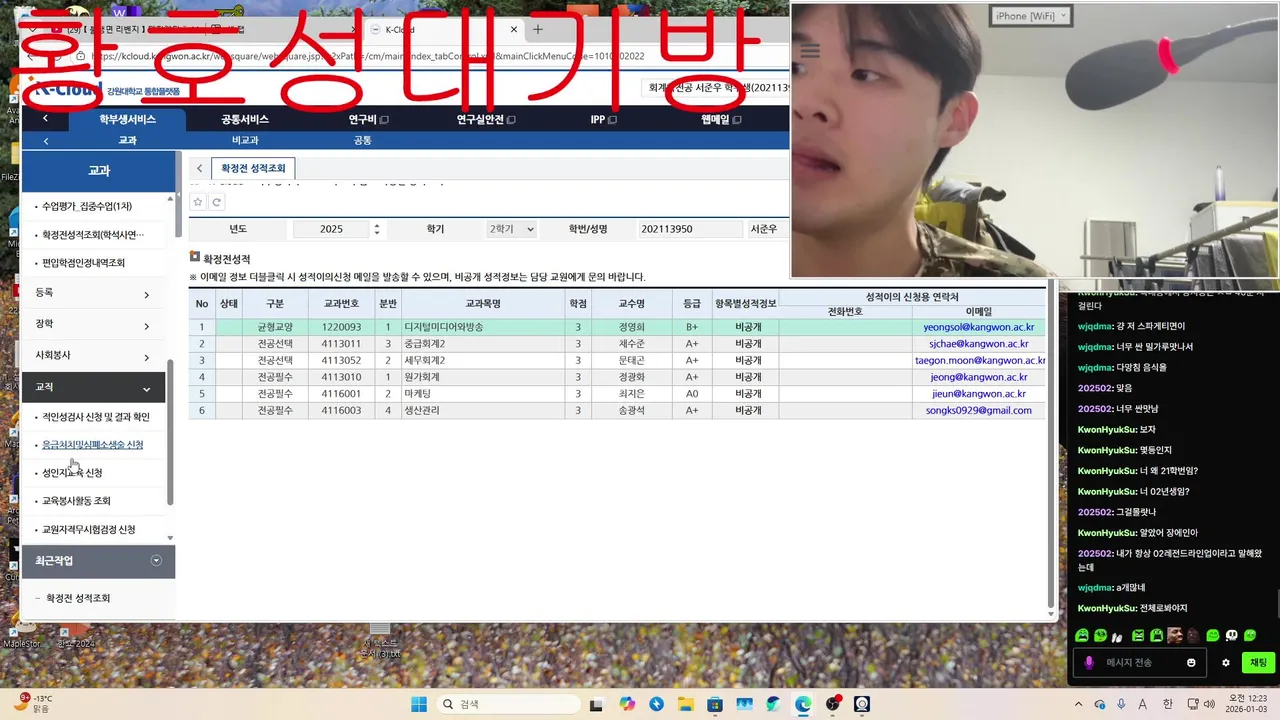The width and height of the screenshot is (1280, 720).
Task: Open the 연구비 main menu
Action: [368, 119]
